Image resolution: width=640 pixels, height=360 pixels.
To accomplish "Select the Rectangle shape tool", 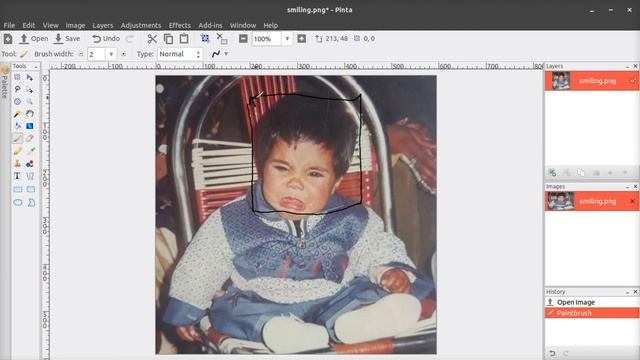I will click(18, 189).
